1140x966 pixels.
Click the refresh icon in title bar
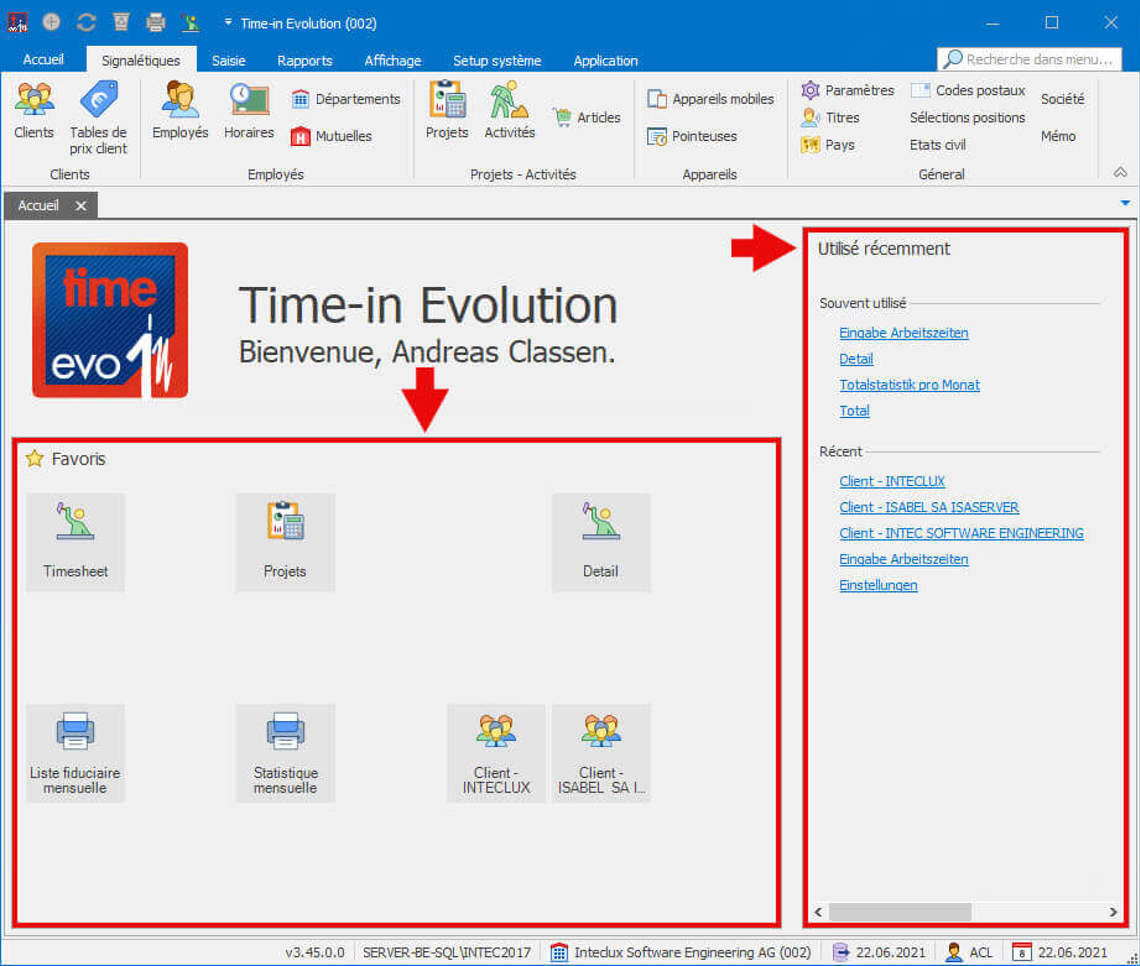(x=86, y=23)
